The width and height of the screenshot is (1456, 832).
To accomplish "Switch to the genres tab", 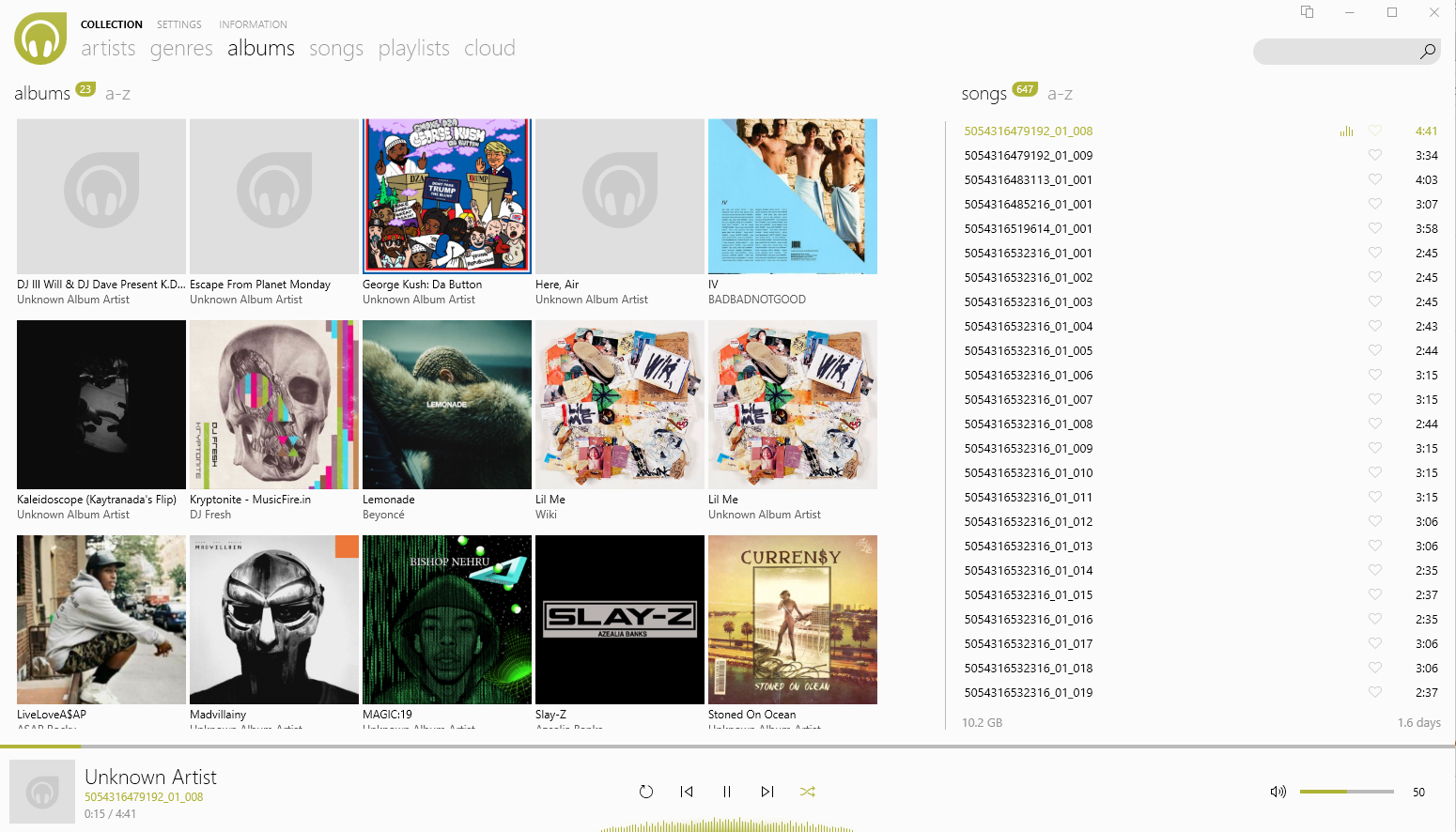I will tap(181, 48).
